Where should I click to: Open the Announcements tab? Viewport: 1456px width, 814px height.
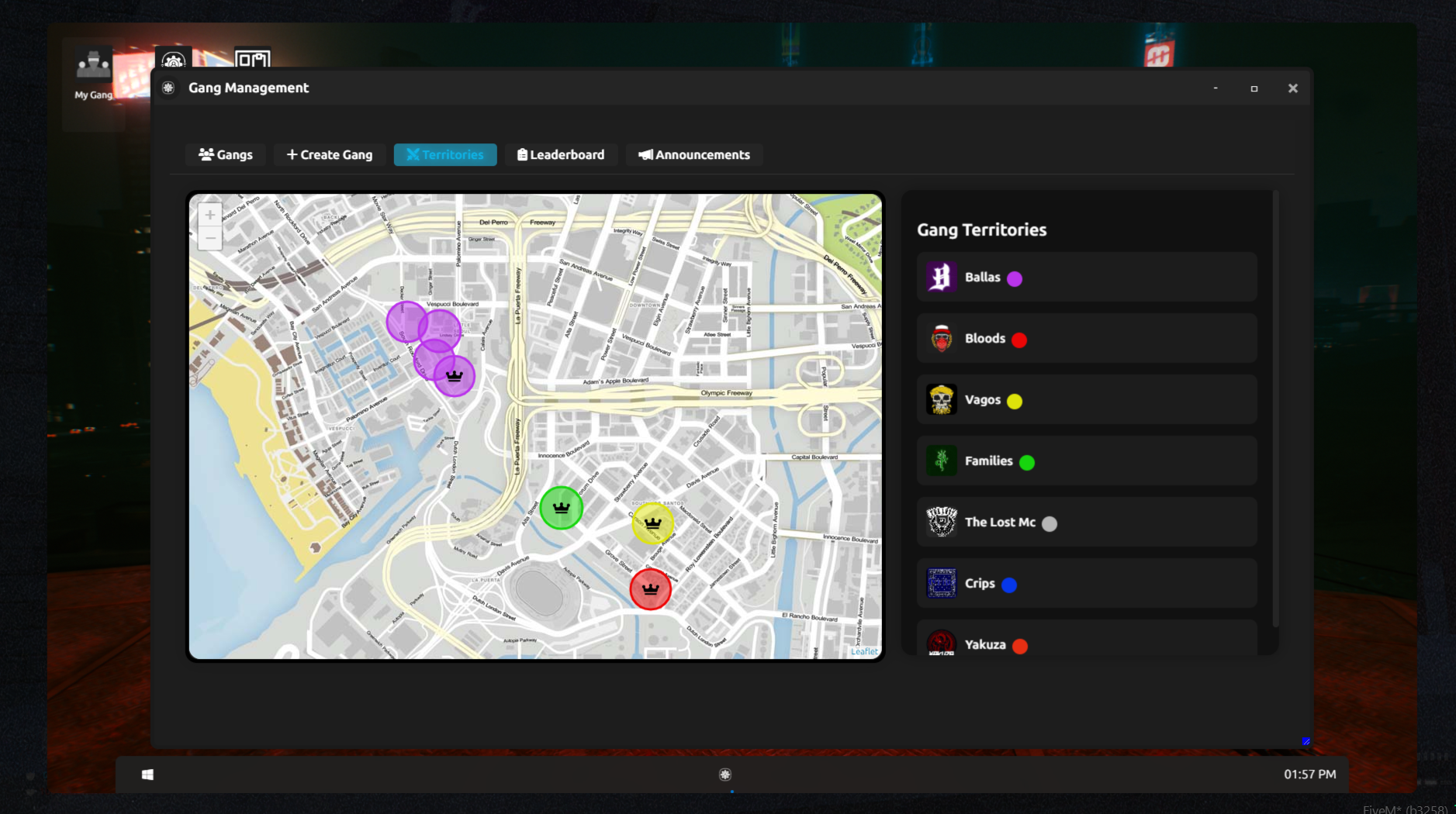coord(694,154)
